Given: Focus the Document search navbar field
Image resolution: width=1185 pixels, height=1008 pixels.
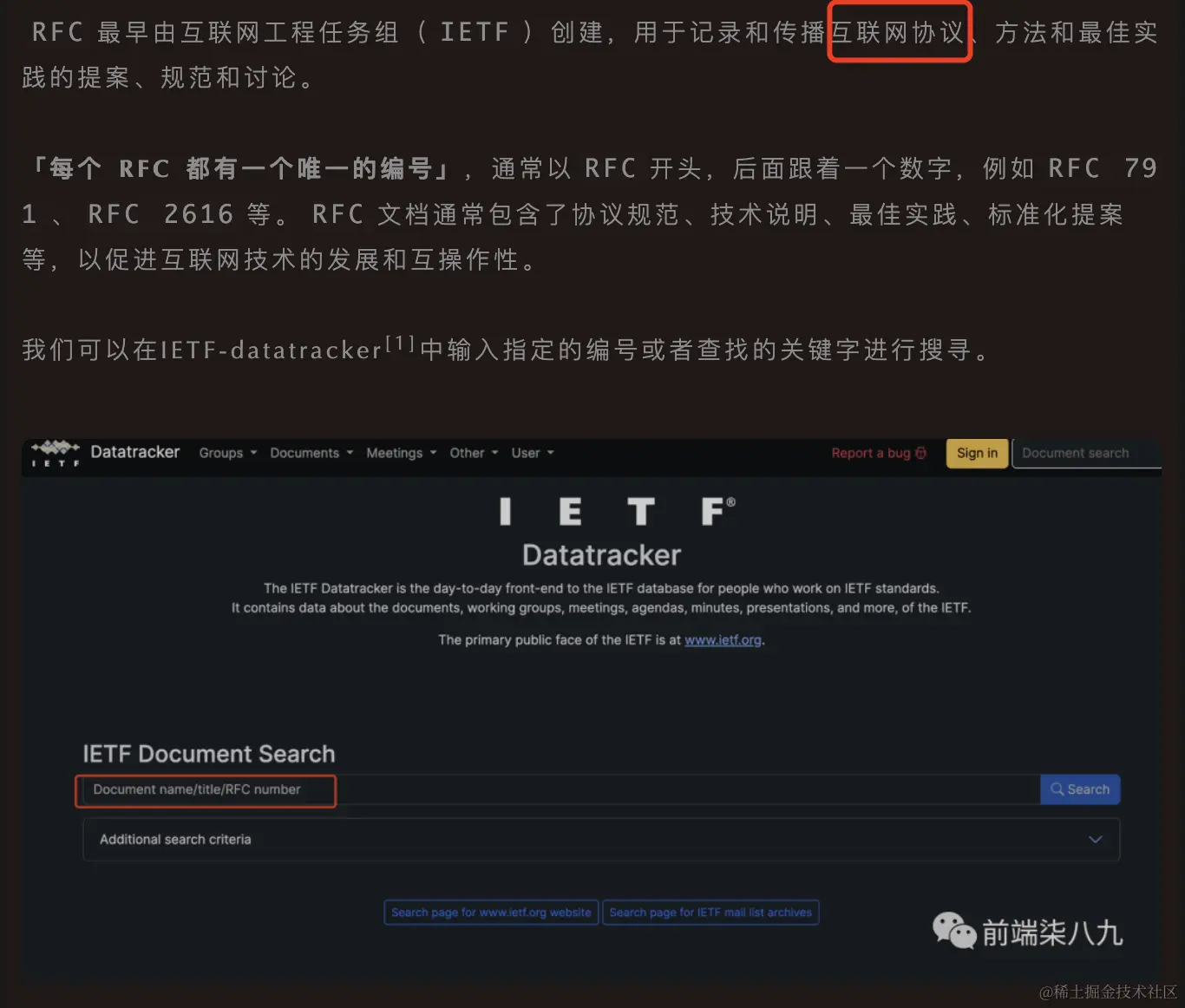Looking at the screenshot, I should [x=1086, y=453].
